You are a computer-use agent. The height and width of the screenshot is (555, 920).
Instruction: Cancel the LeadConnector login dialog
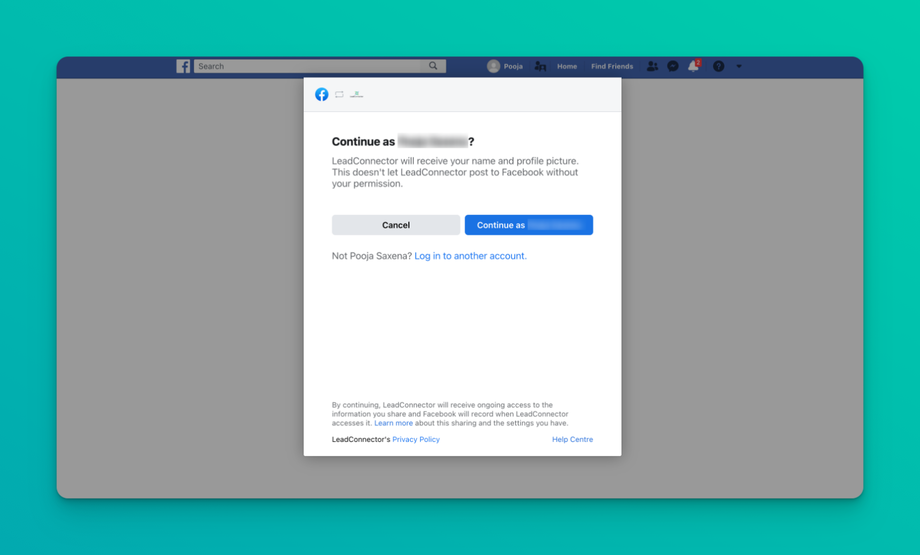pos(396,225)
